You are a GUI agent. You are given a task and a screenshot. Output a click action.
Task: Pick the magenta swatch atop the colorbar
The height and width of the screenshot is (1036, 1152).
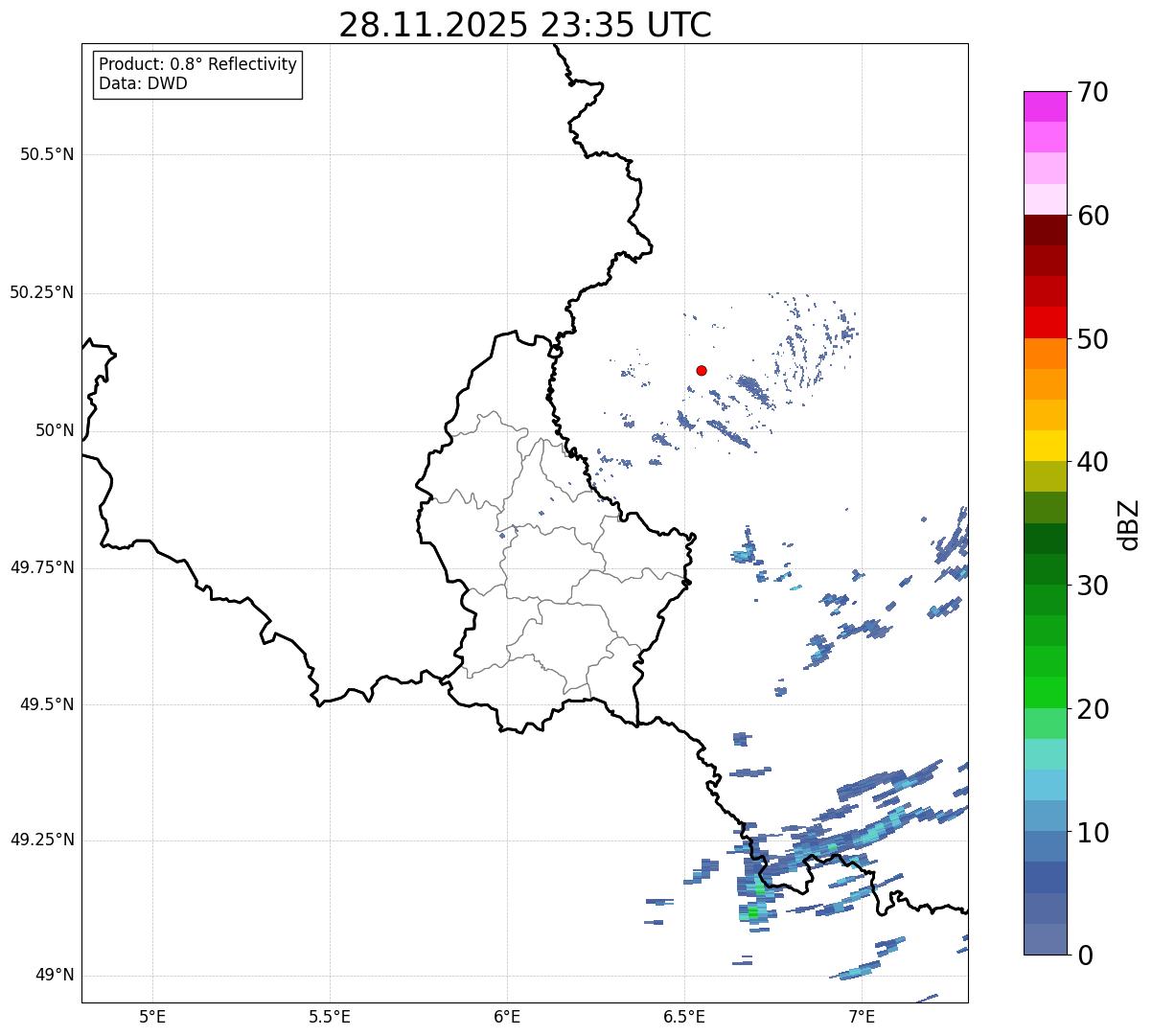(x=1045, y=106)
